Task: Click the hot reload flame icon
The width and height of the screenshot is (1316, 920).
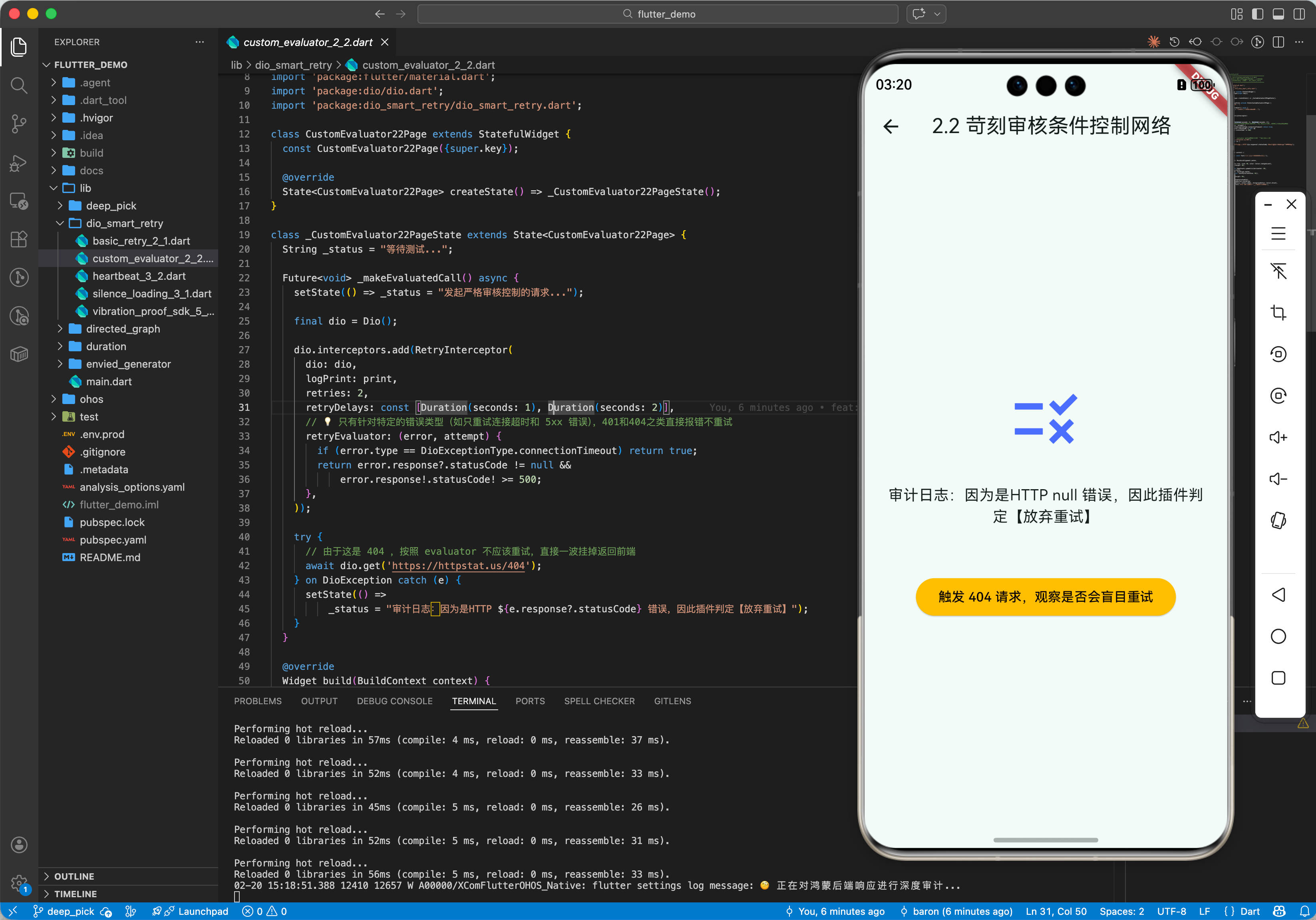Action: click(x=1153, y=42)
